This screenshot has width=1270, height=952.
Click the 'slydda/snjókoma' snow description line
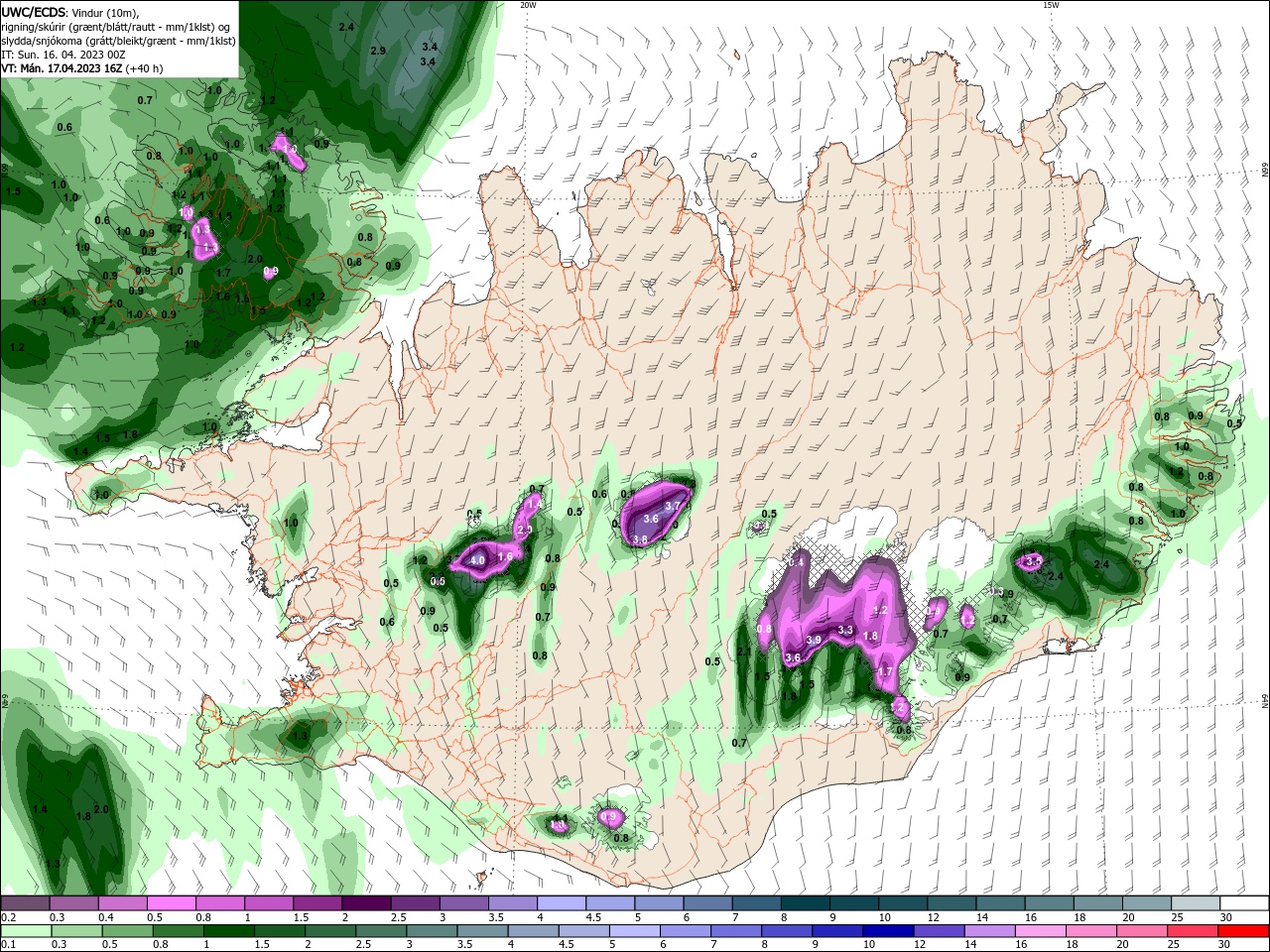tap(118, 40)
